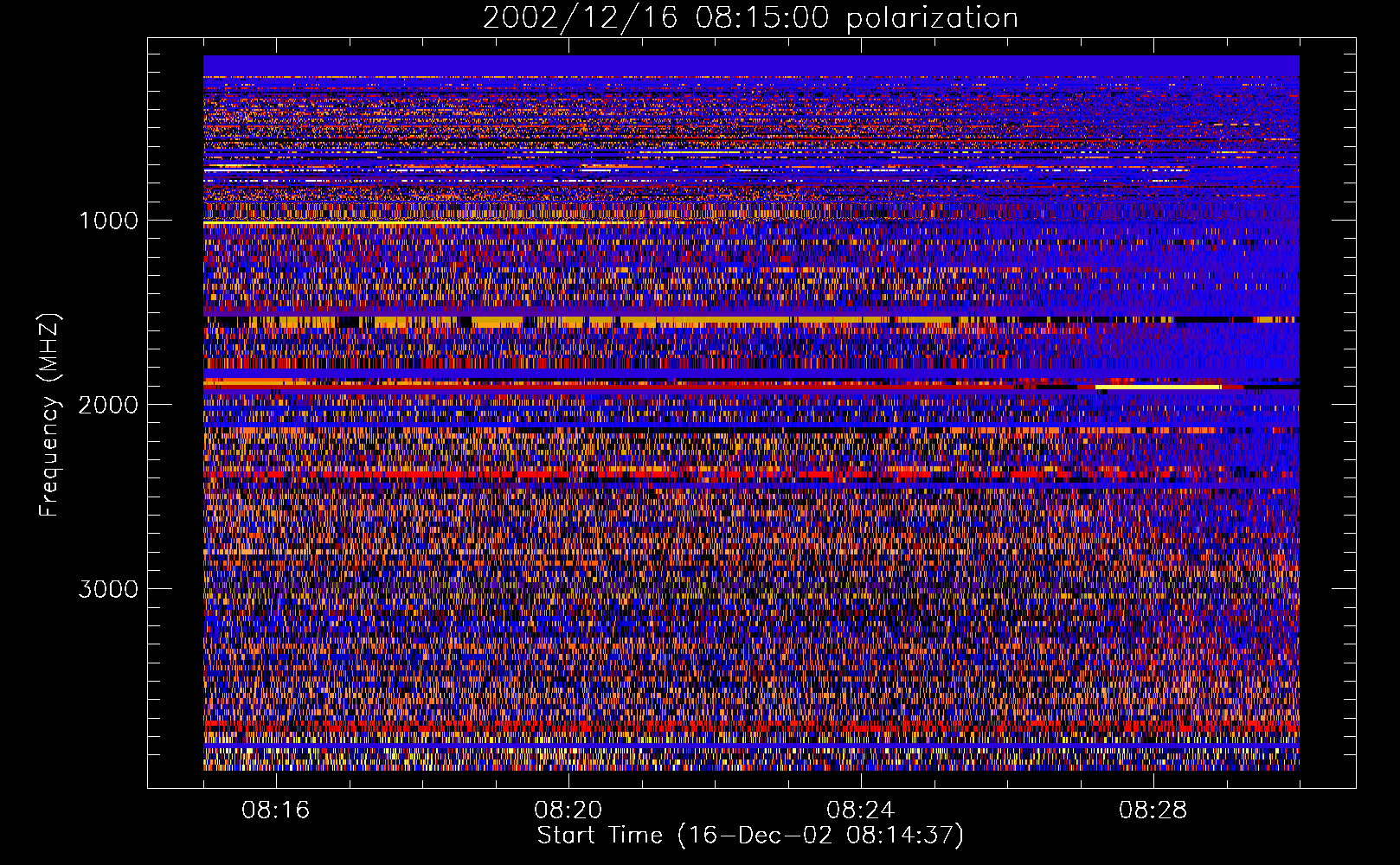Click the bright yellow-white streak near 1900 MHz

coord(1158,387)
